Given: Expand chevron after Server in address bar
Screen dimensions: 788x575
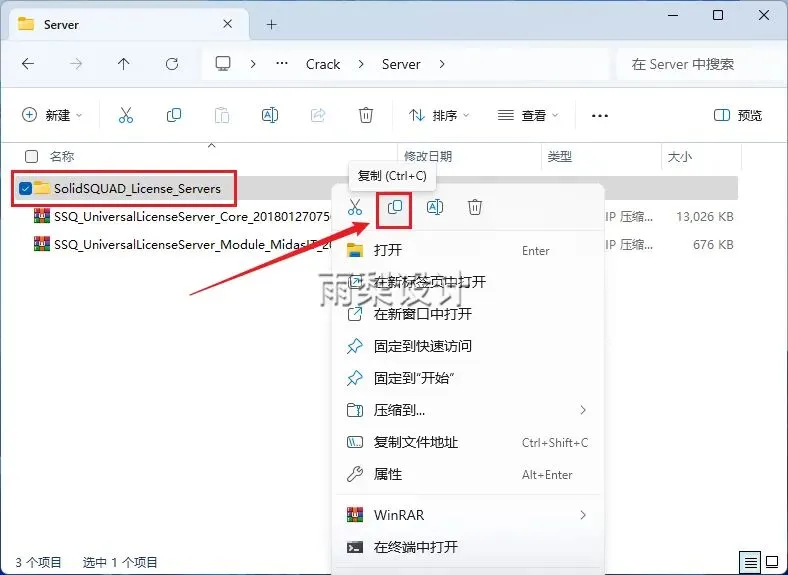Looking at the screenshot, I should 442,64.
